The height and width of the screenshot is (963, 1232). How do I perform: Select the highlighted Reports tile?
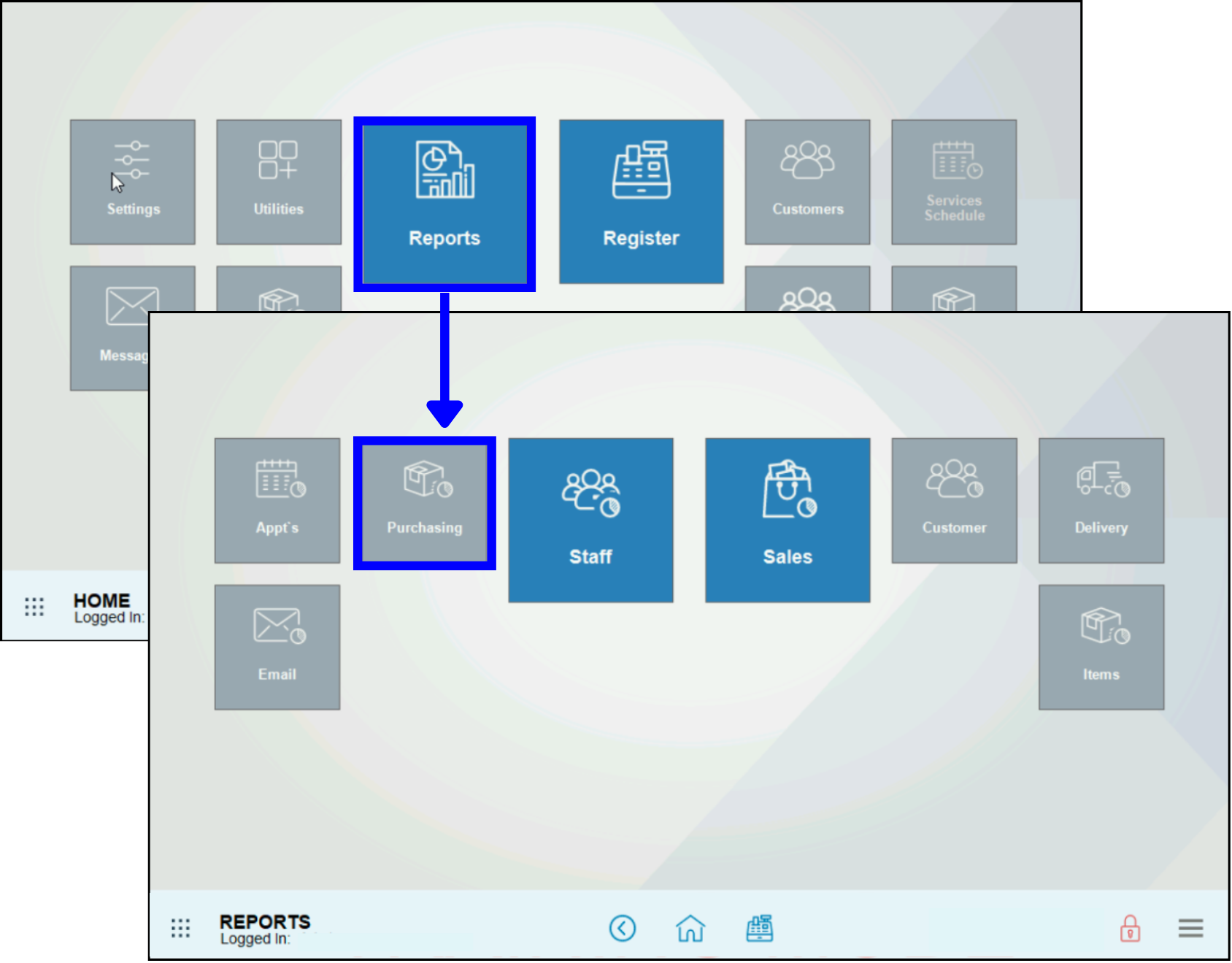[x=444, y=203]
